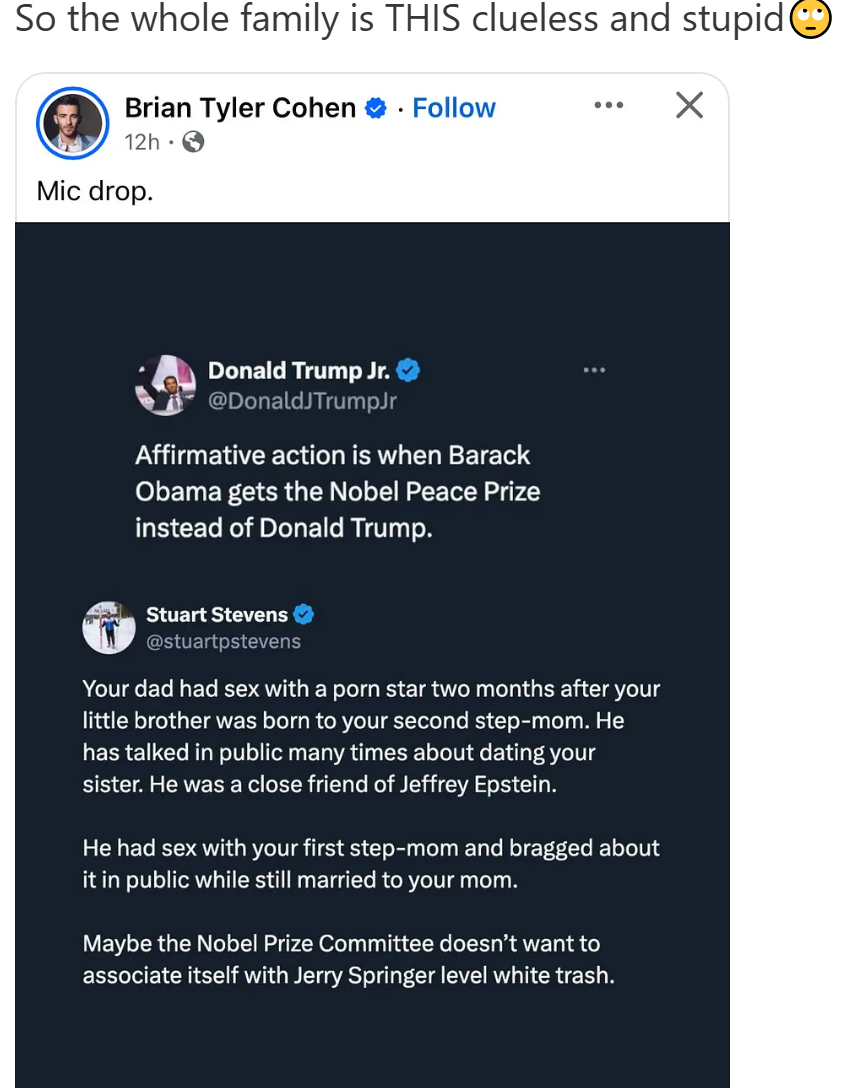This screenshot has width=853, height=1088.
Task: Click the "Mic drop." caption text
Action: 95,190
